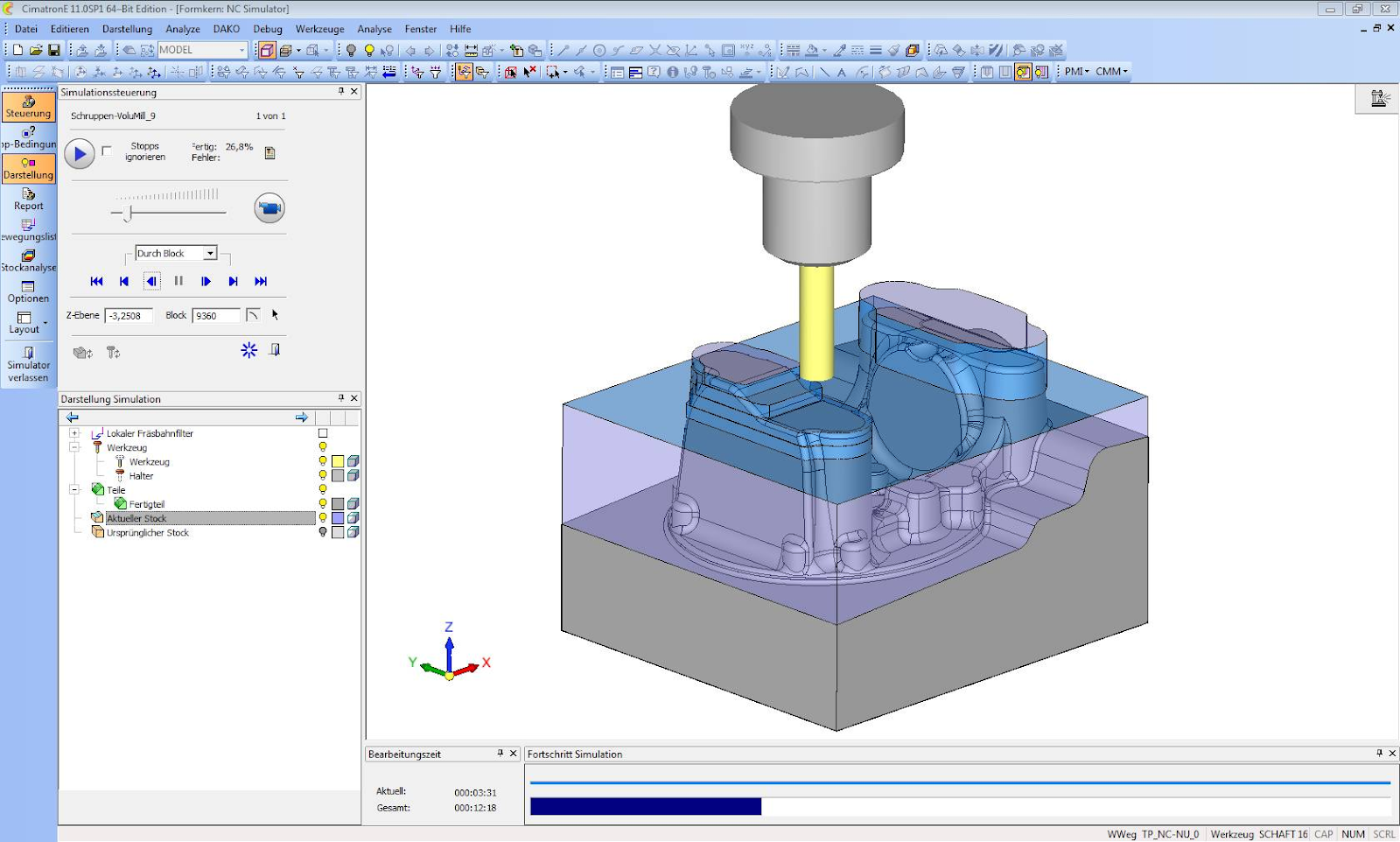The height and width of the screenshot is (842, 1400).
Task: Step one block forward
Action: [x=206, y=281]
